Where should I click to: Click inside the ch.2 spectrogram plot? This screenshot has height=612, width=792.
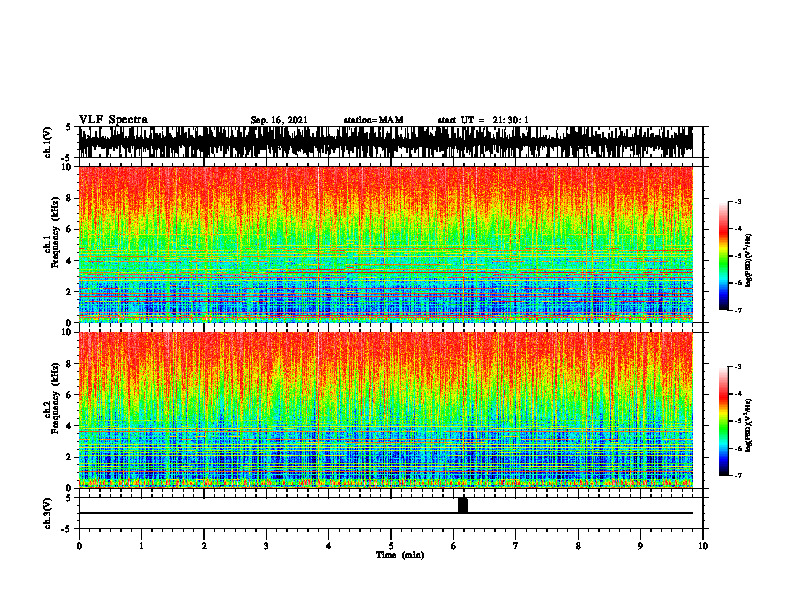coord(385,410)
